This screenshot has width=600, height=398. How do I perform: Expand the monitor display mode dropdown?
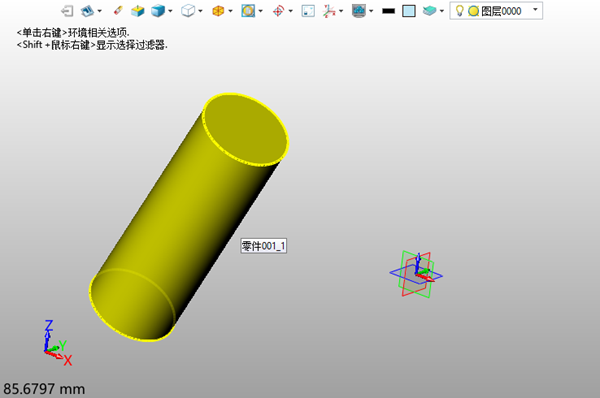click(x=371, y=11)
